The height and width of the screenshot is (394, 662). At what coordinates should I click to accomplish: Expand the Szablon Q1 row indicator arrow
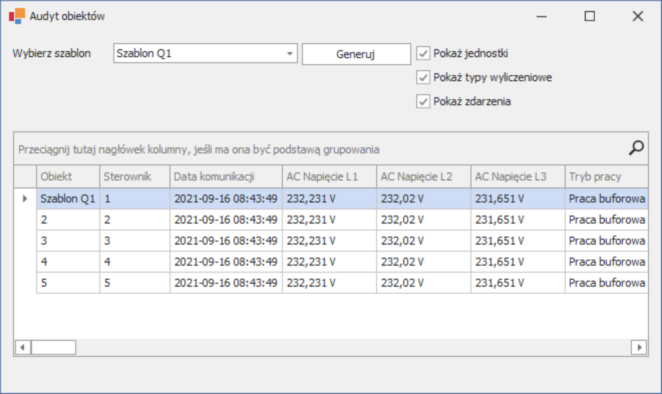pos(25,198)
